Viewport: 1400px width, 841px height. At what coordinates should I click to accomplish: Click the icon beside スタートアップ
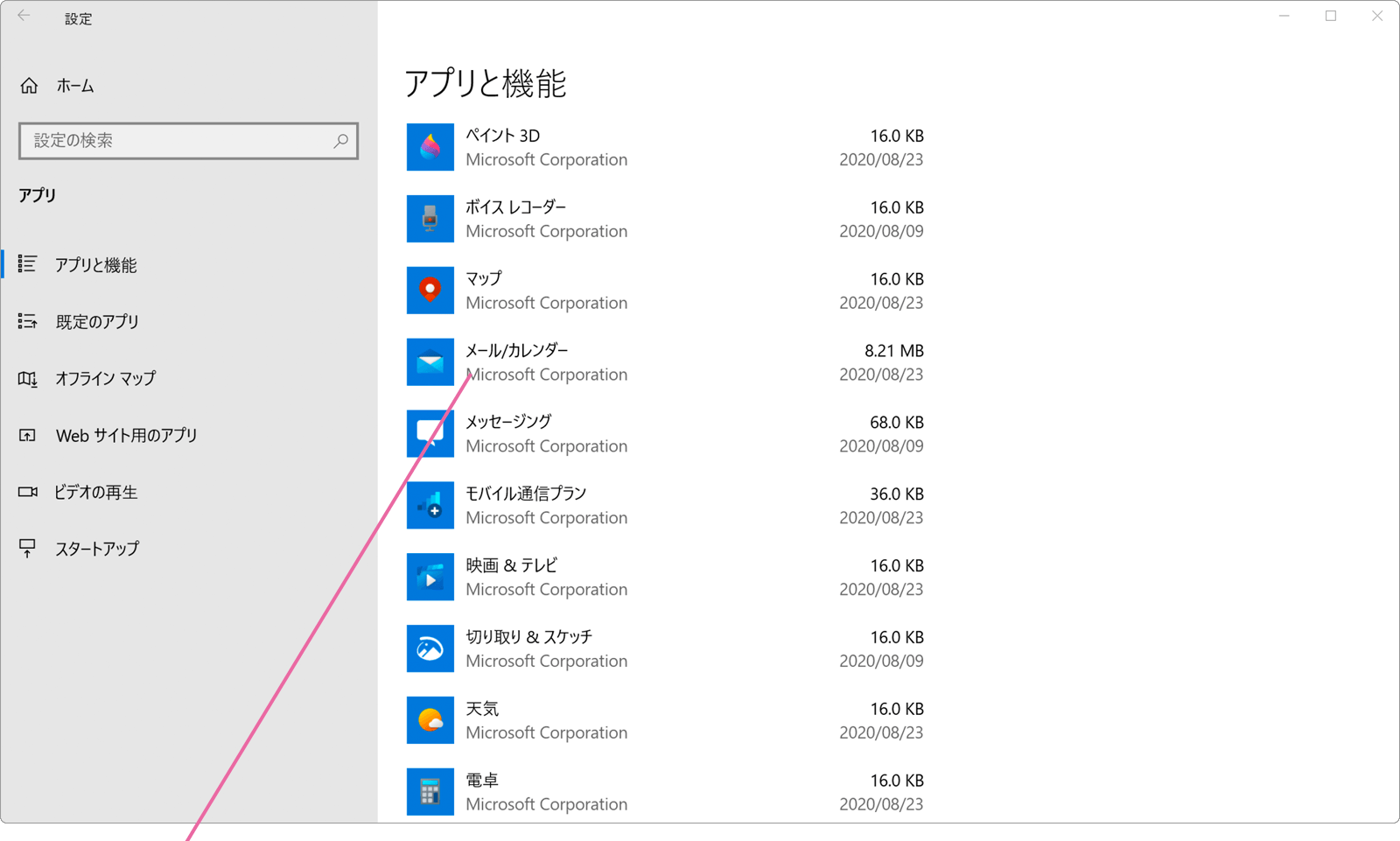[x=27, y=549]
